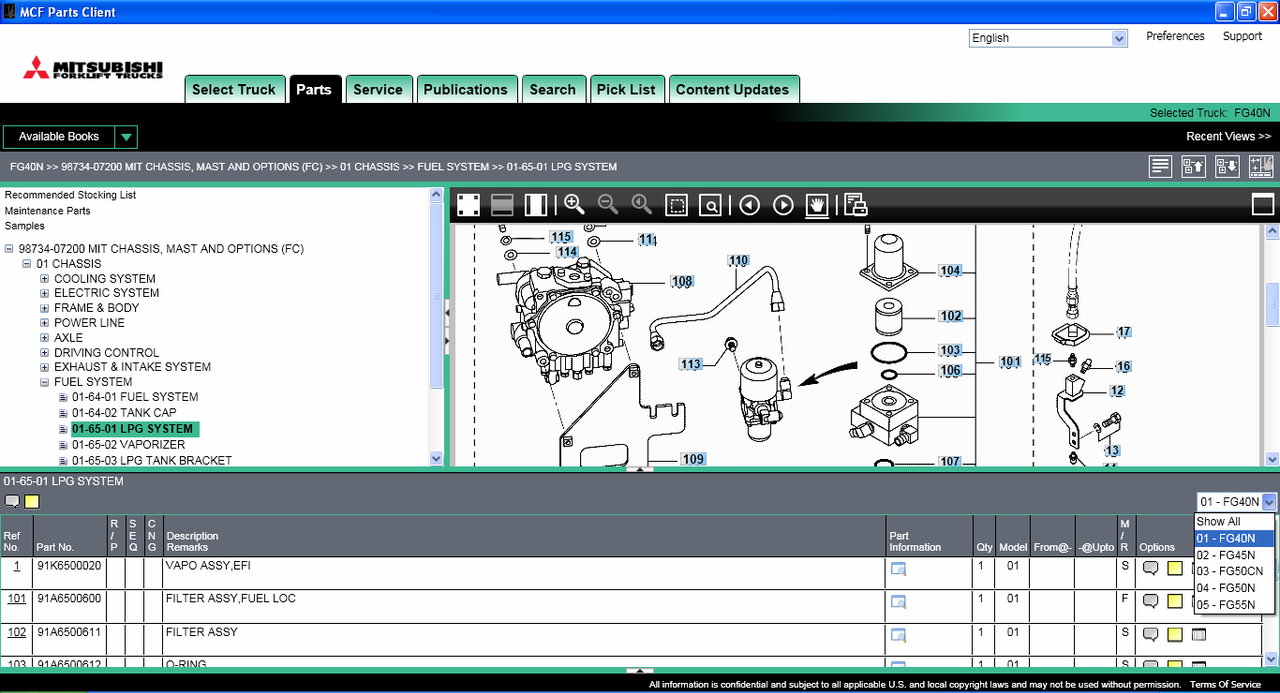Switch to the Select Truck tab

(234, 89)
